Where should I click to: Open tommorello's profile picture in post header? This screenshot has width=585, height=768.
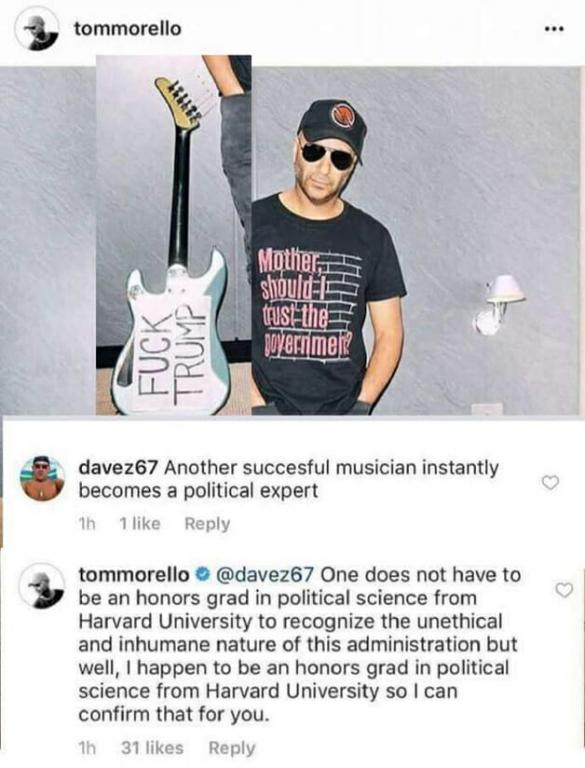coord(36,30)
